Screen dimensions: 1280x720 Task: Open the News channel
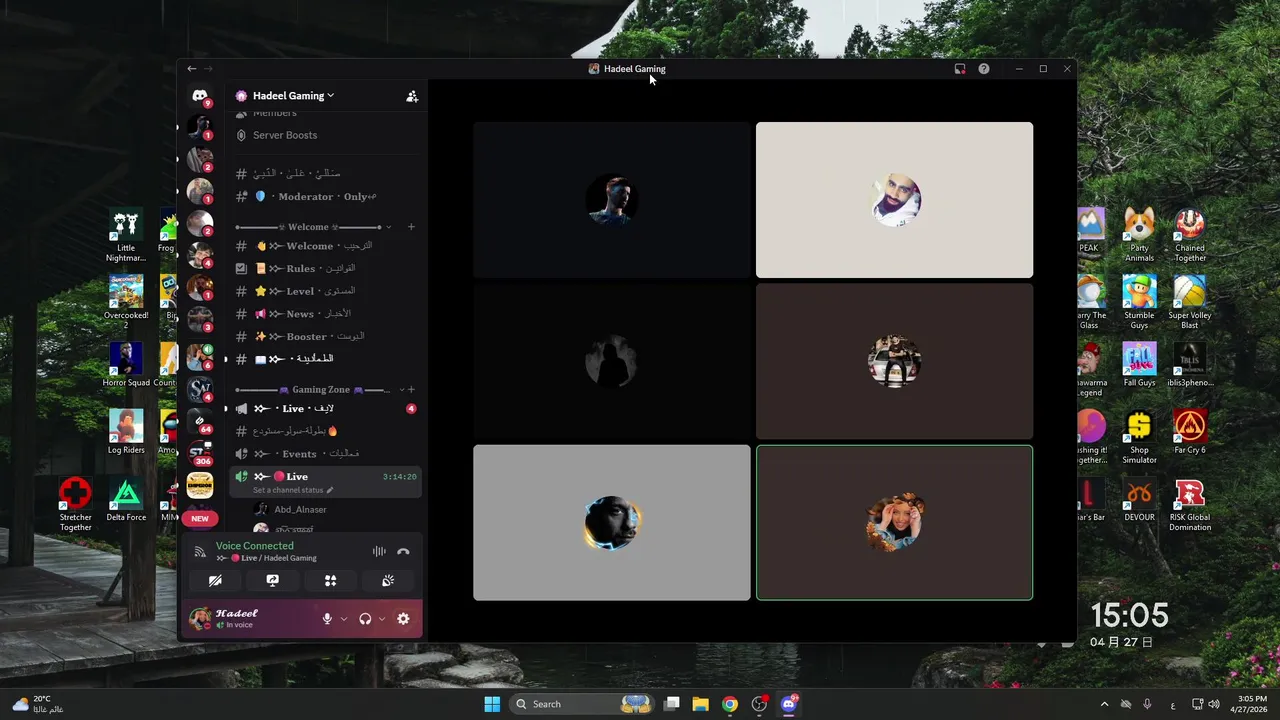(325, 314)
